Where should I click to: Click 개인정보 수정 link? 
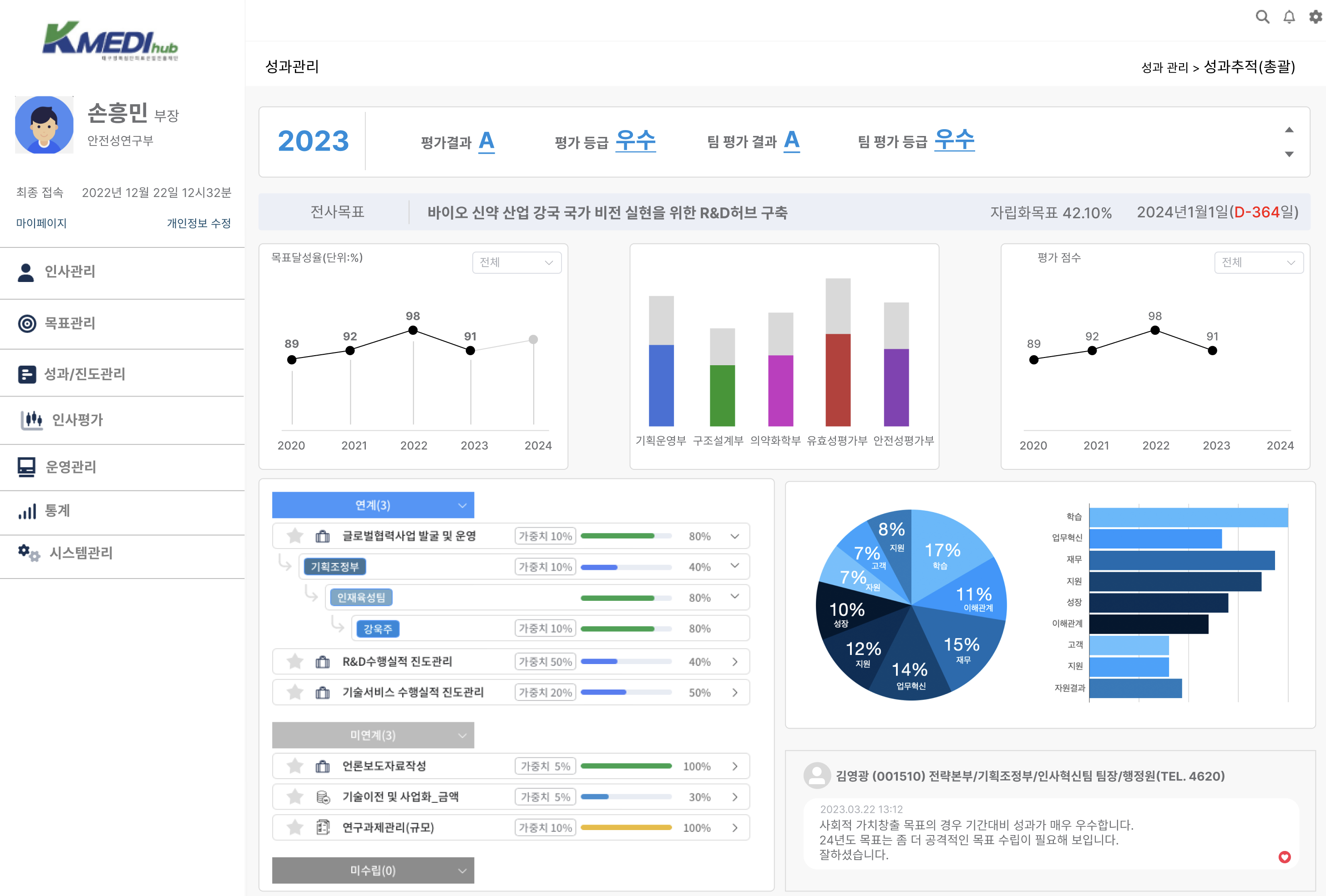(198, 223)
